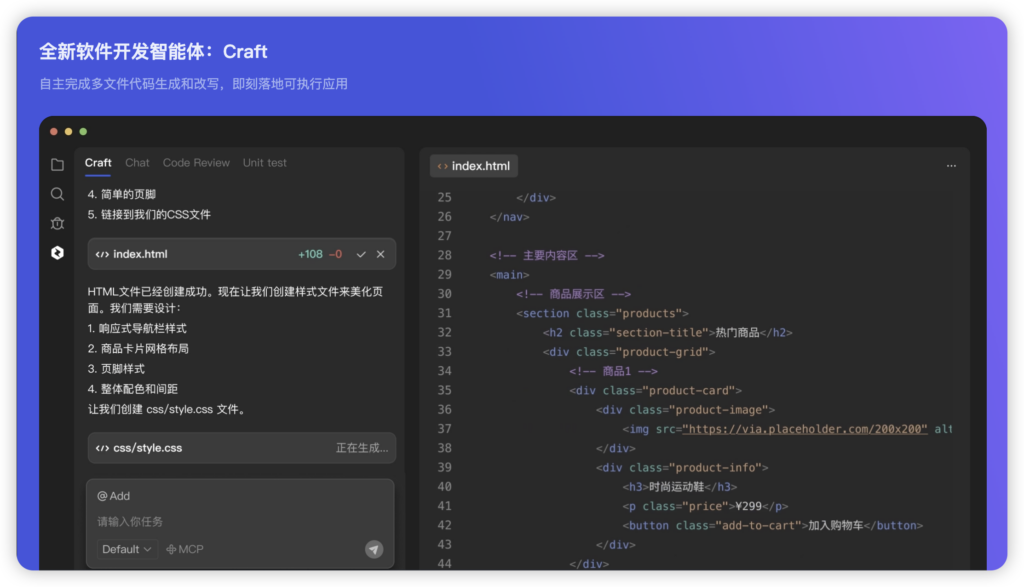The height and width of the screenshot is (587, 1024).
Task: Click the price ¥299 code line
Action: tap(705, 506)
